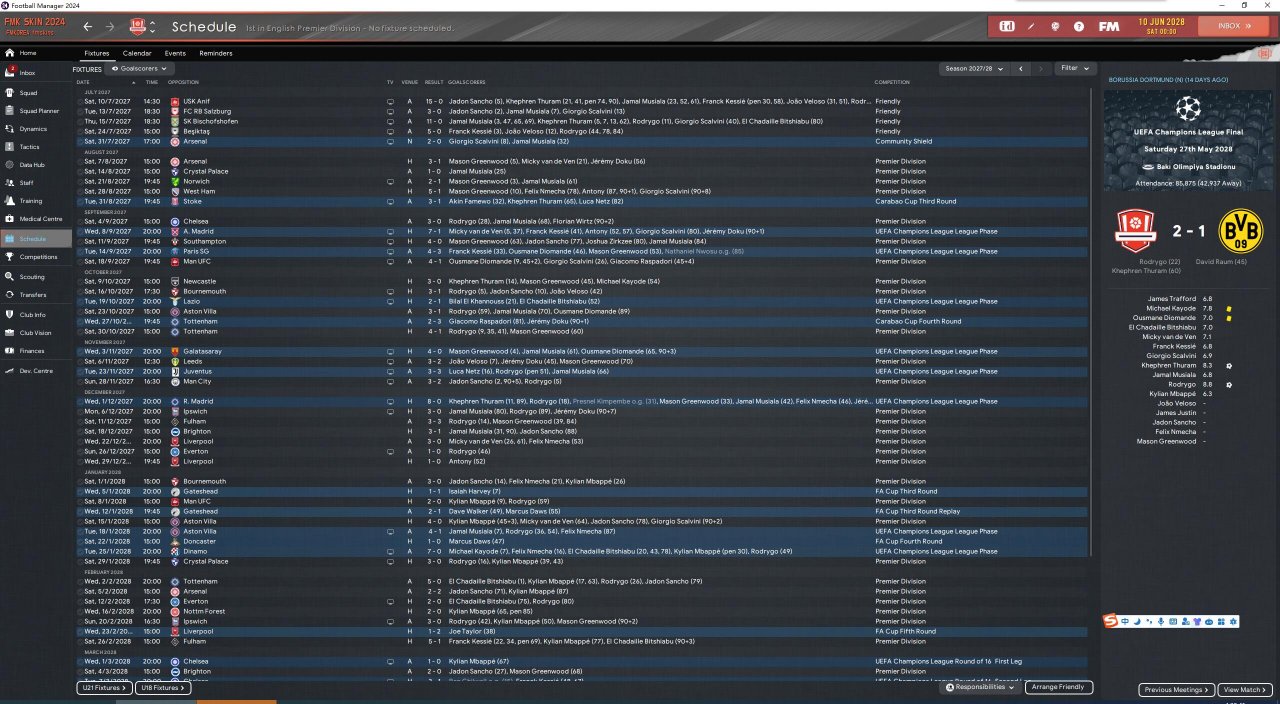Switch to the Fixtures tab
The height and width of the screenshot is (704, 1280).
tap(97, 53)
